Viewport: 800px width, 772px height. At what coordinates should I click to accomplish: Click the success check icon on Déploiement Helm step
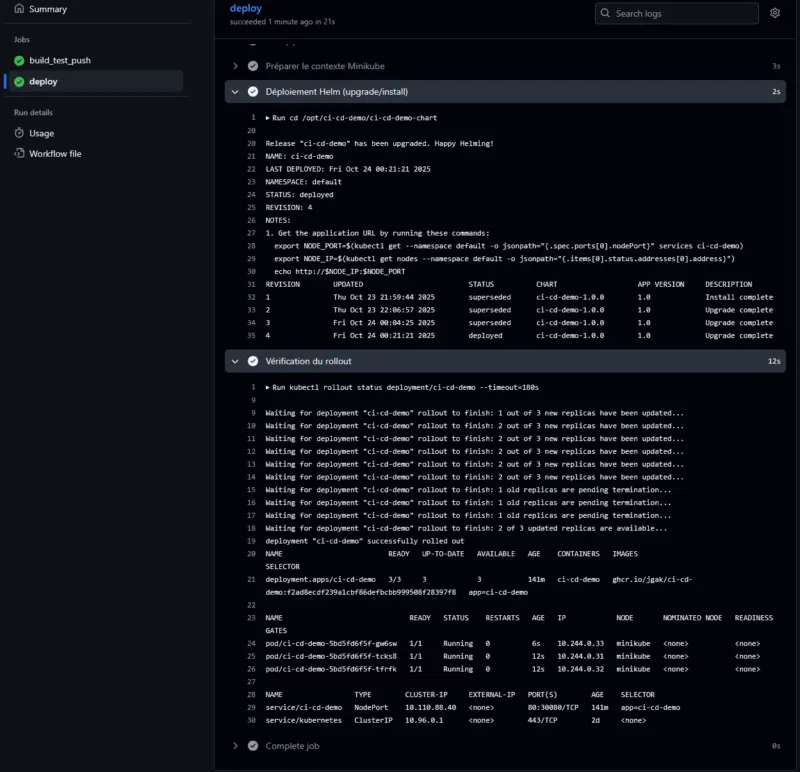(253, 92)
